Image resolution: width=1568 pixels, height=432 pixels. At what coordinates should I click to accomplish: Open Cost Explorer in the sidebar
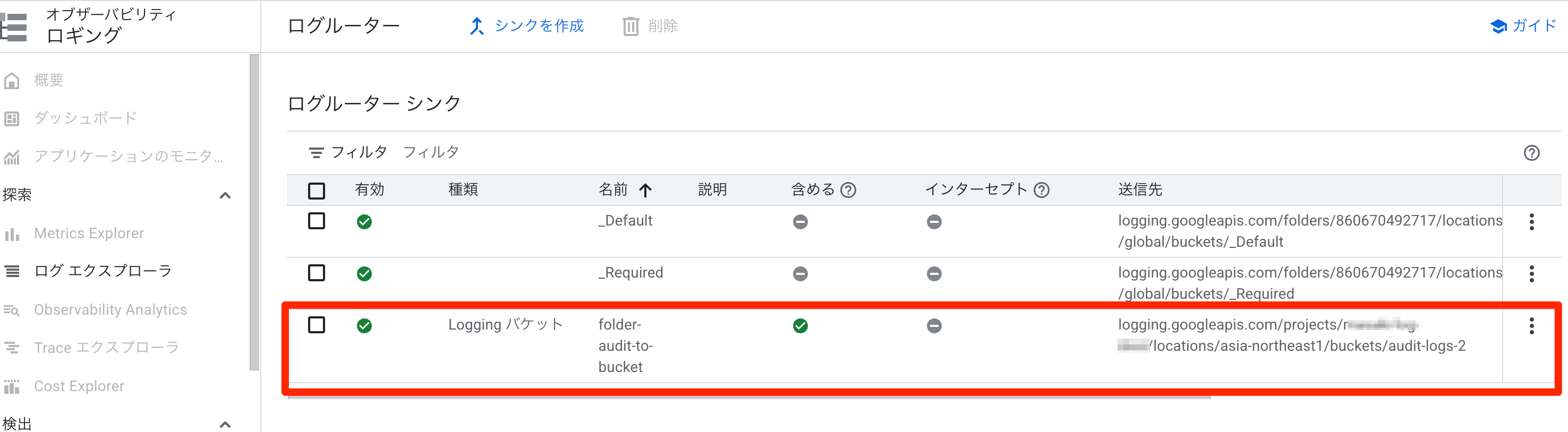click(79, 386)
